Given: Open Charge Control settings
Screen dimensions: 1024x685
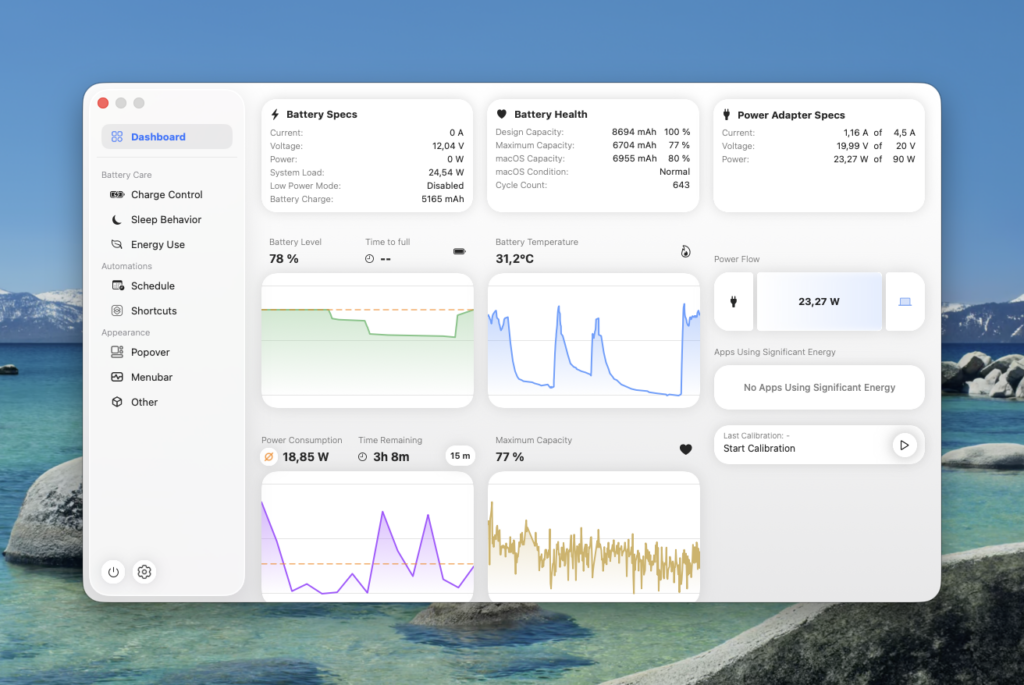Looking at the screenshot, I should pos(167,195).
